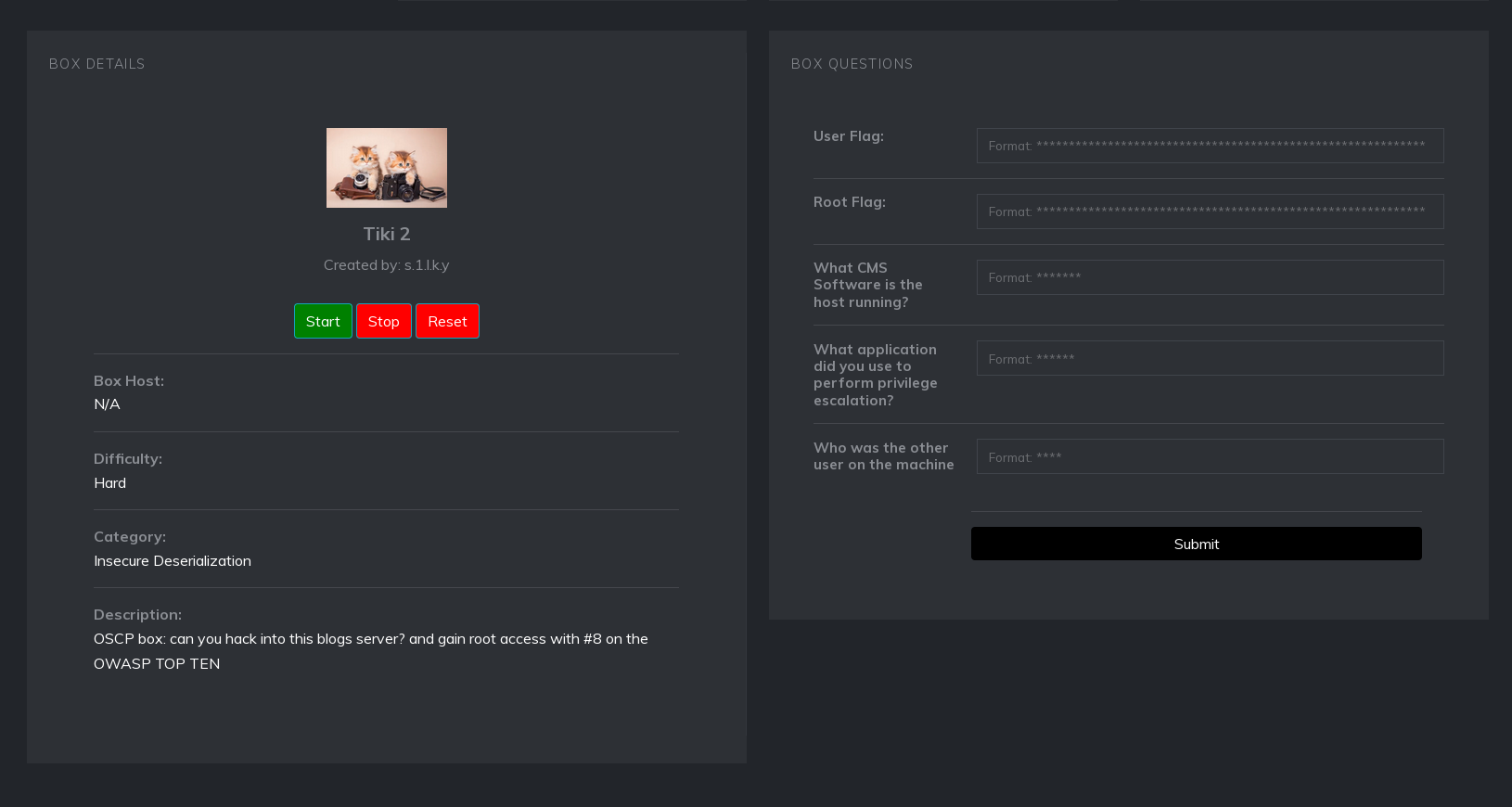Click the Box Questions panel heading
The height and width of the screenshot is (807, 1512).
point(852,64)
